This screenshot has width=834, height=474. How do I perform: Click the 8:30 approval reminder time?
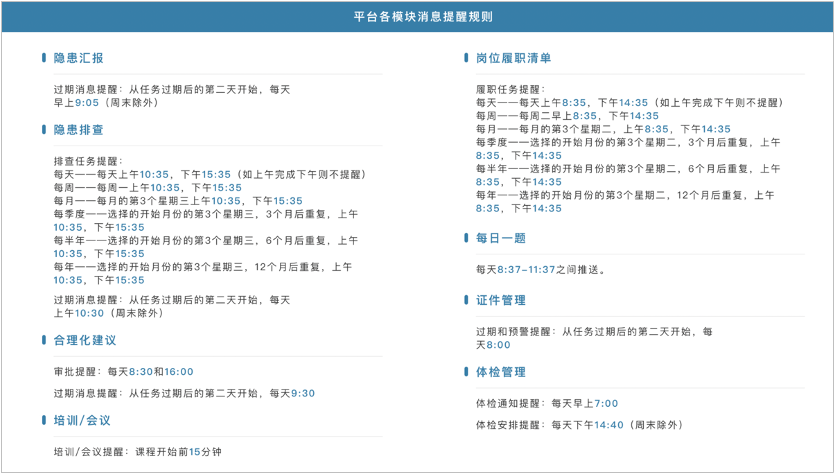(141, 372)
